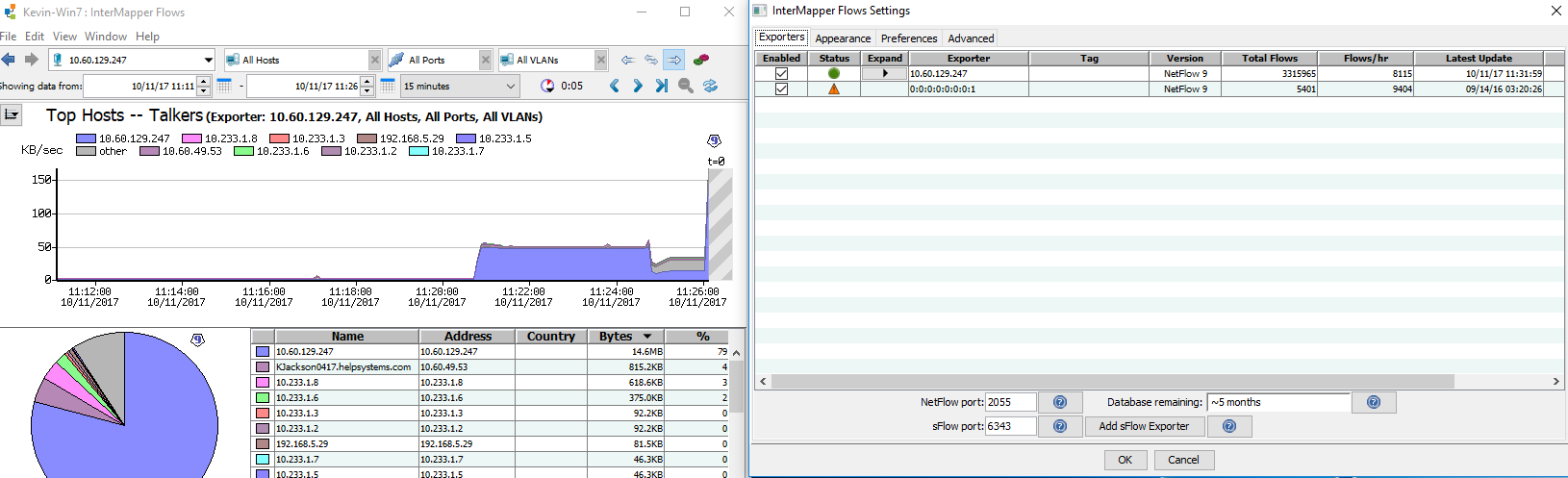Click the Total Flows column header

coord(1269,58)
